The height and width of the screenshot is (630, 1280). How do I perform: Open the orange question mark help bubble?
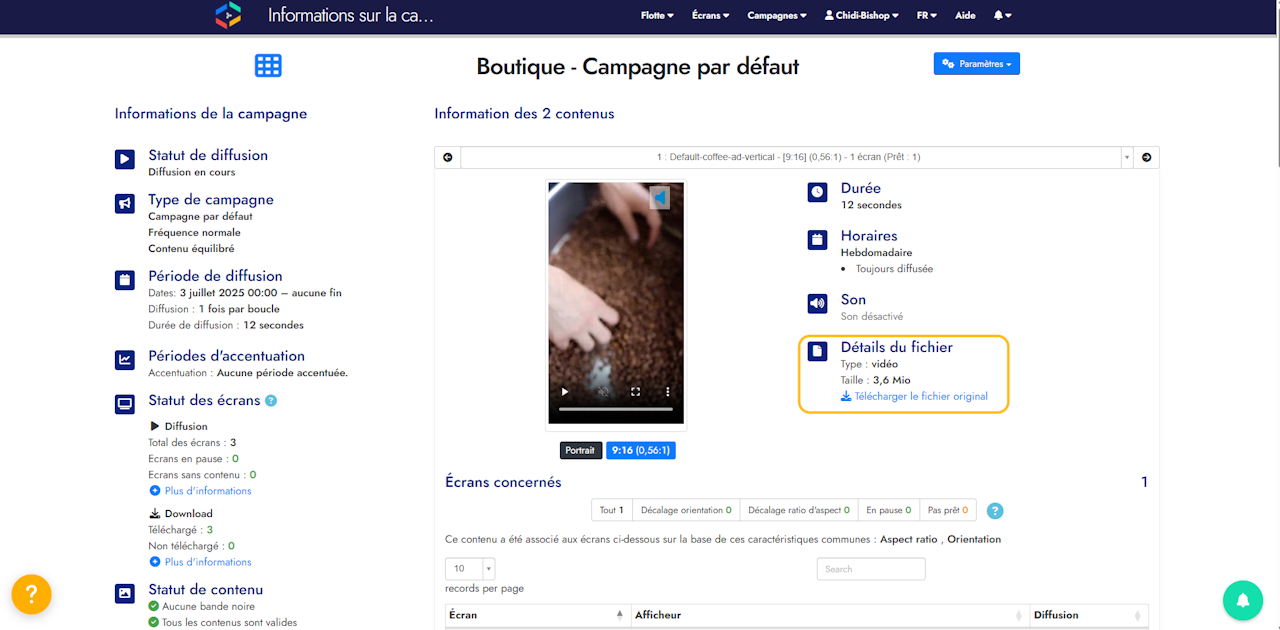click(x=31, y=594)
